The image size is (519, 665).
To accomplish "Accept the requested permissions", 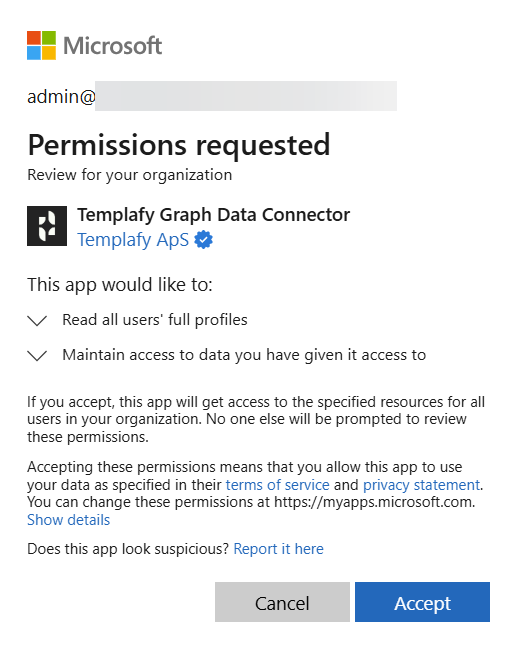I will click(x=422, y=602).
